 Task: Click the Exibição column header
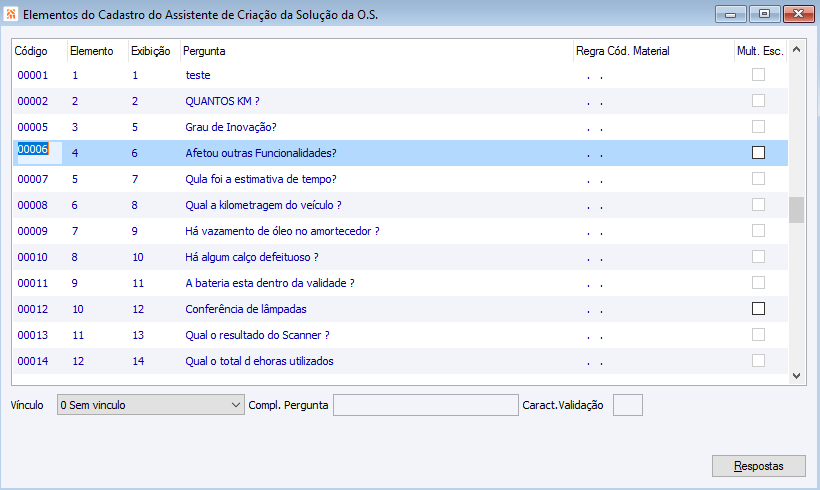[x=151, y=51]
